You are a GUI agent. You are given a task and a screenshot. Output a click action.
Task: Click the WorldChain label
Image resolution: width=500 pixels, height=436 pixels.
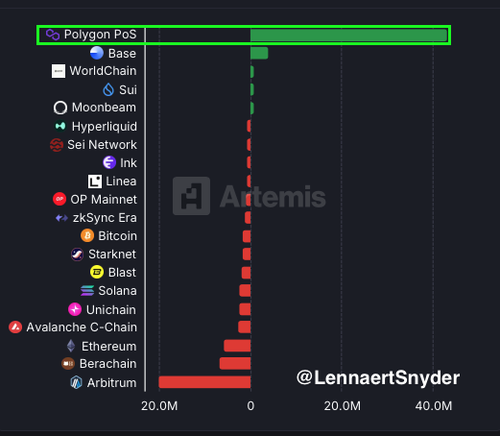tap(103, 71)
